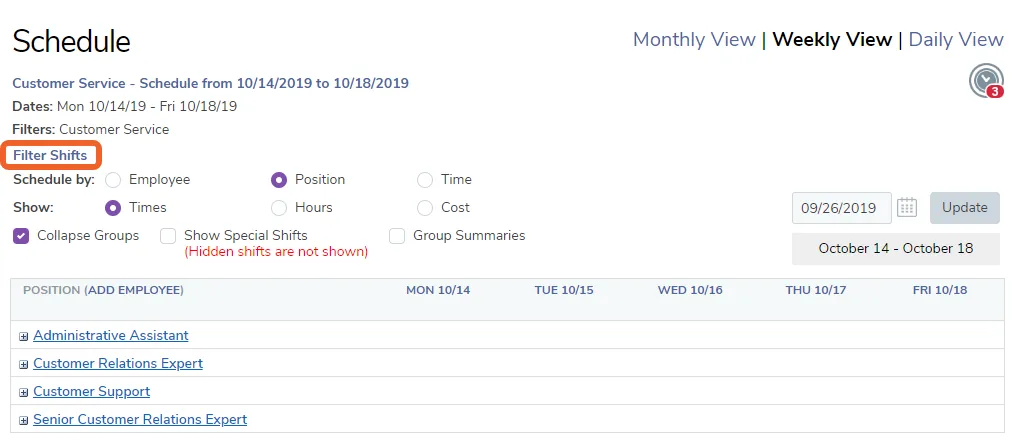
Task: Open the Customer Support position link
Action: [x=91, y=392]
